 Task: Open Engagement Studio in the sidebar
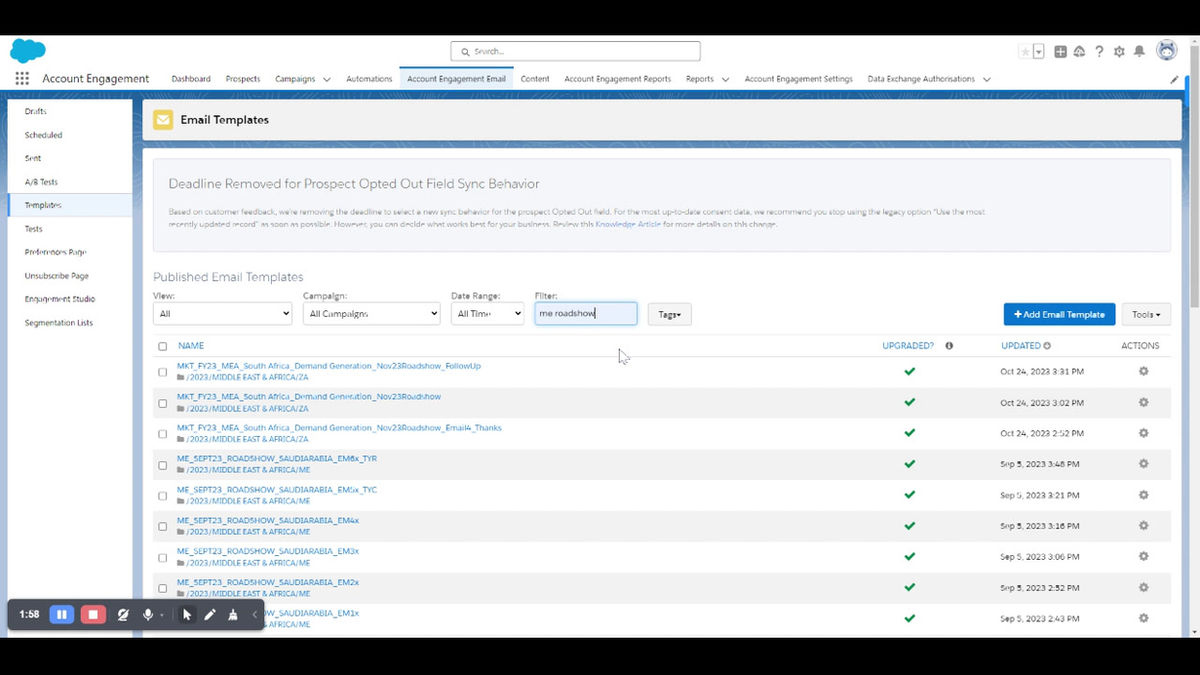[60, 299]
